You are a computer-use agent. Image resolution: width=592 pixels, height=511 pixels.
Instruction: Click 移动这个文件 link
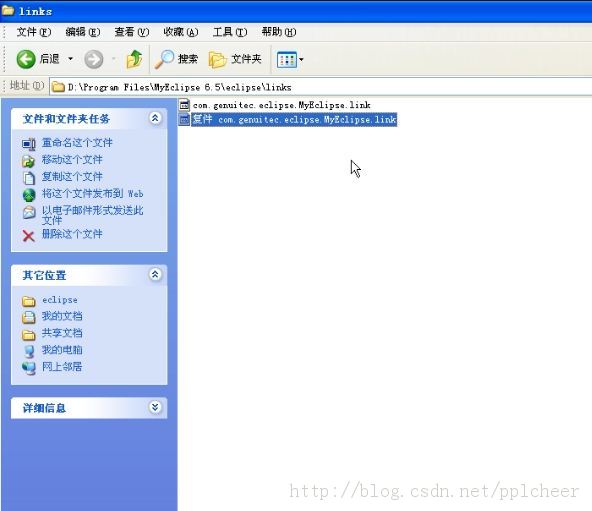point(72,160)
